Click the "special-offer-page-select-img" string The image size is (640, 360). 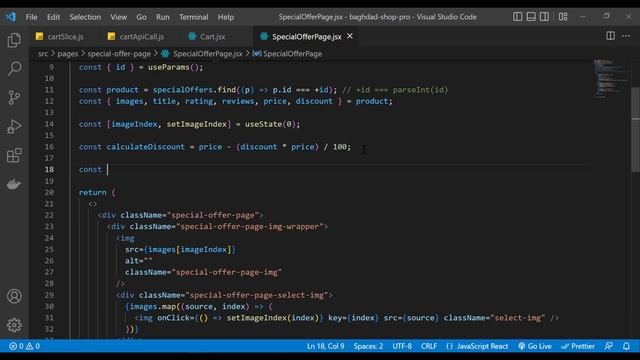[257, 295]
